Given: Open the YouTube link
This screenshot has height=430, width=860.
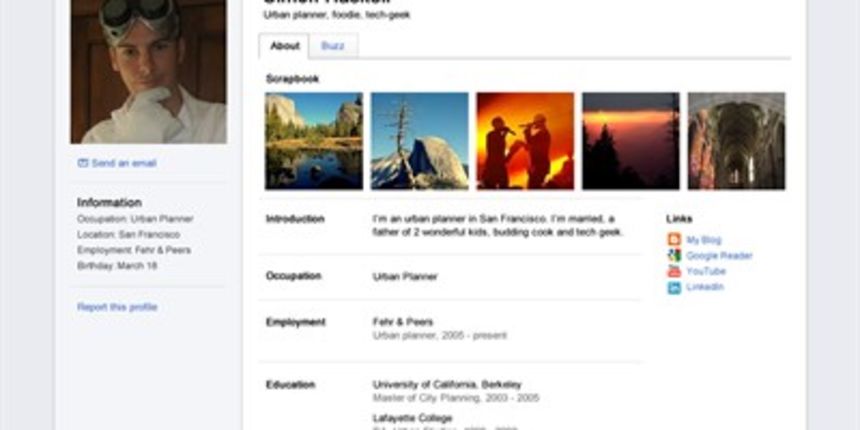Looking at the screenshot, I should 706,271.
